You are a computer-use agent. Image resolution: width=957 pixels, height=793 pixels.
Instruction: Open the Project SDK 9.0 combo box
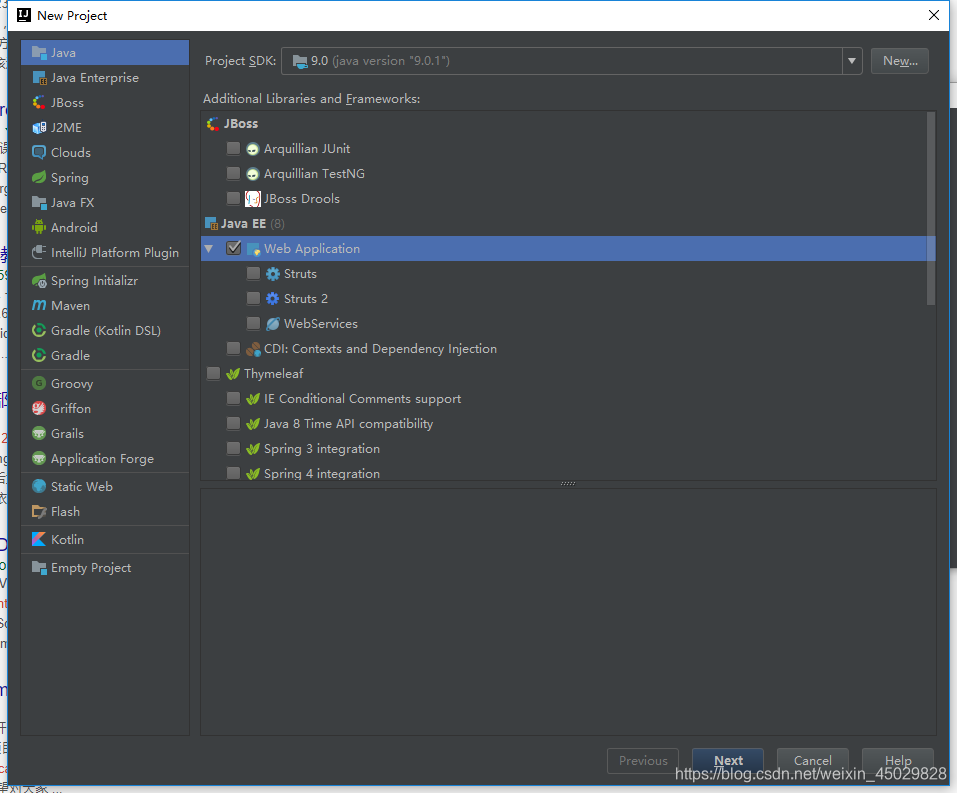pyautogui.click(x=571, y=61)
